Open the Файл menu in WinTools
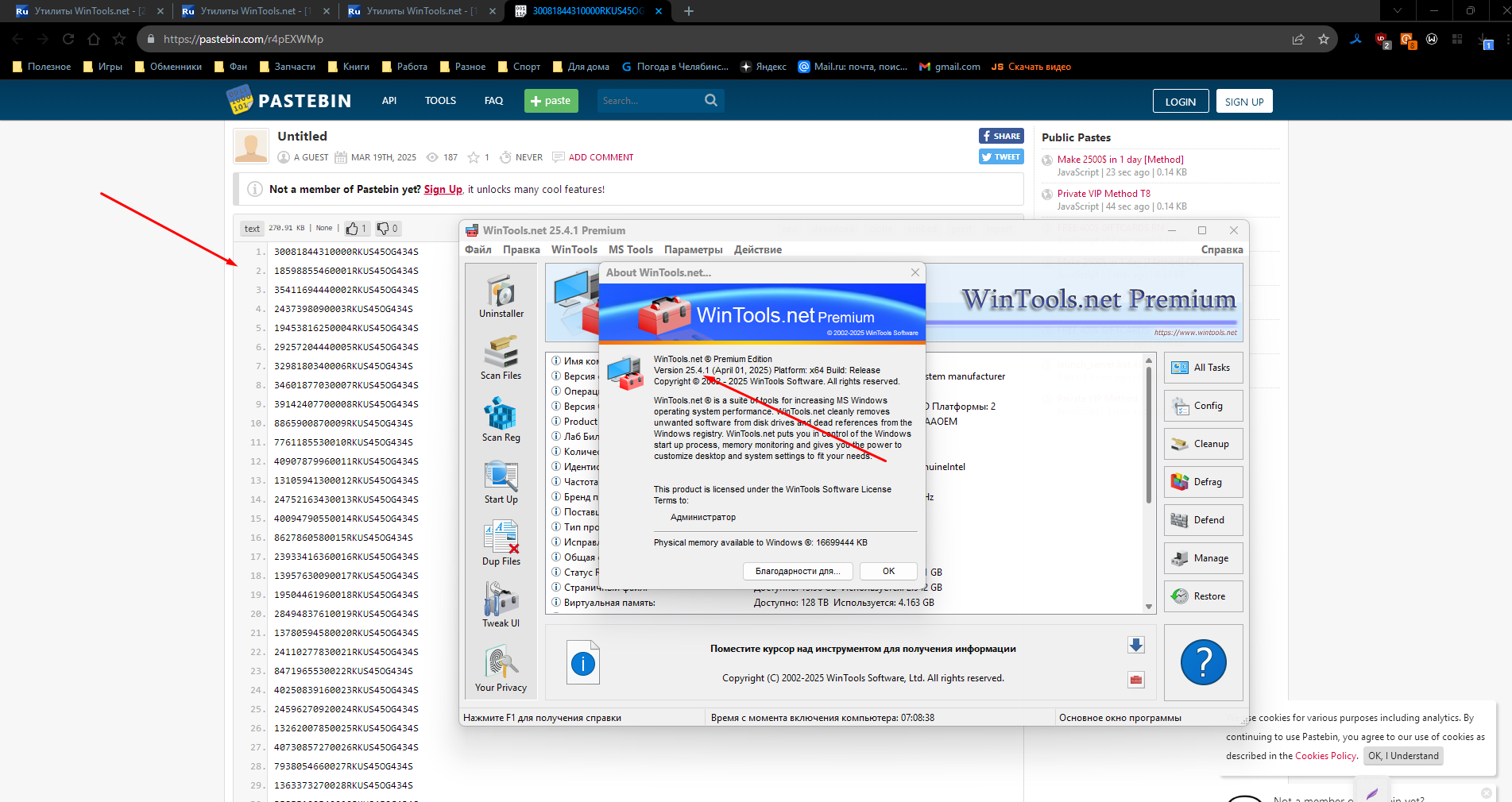Image resolution: width=1512 pixels, height=802 pixels. [x=478, y=249]
